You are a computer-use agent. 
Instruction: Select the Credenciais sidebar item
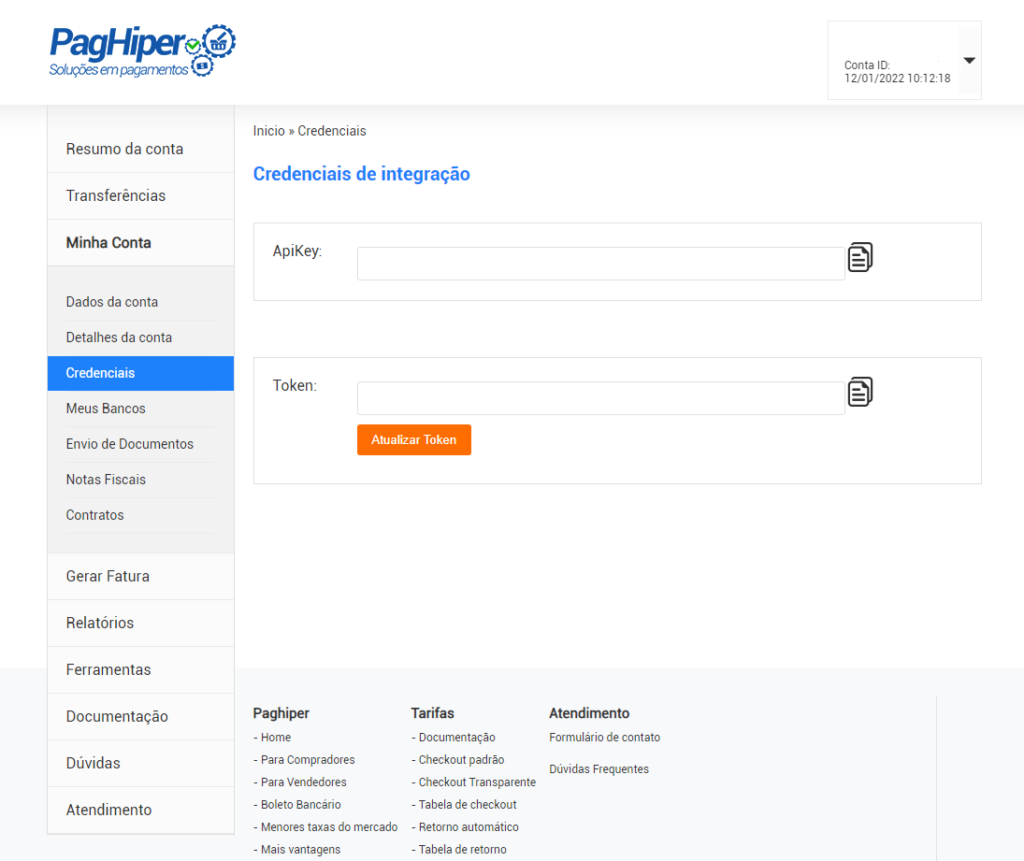[141, 373]
